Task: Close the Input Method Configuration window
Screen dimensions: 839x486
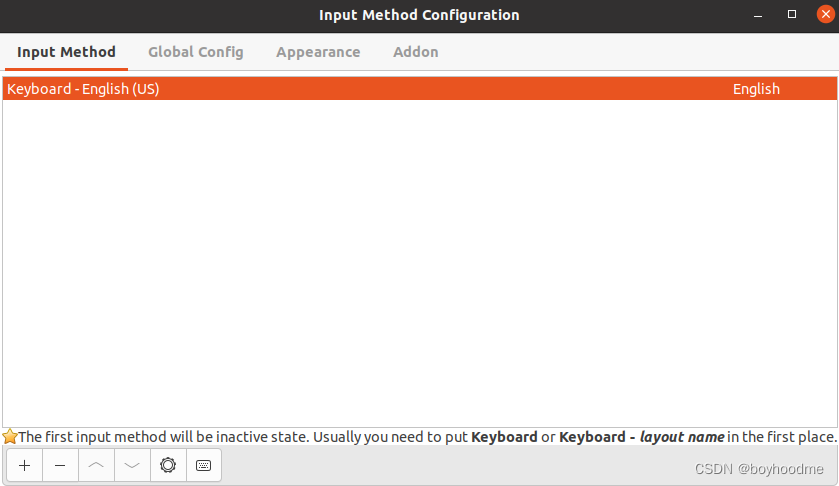Action: 826,14
